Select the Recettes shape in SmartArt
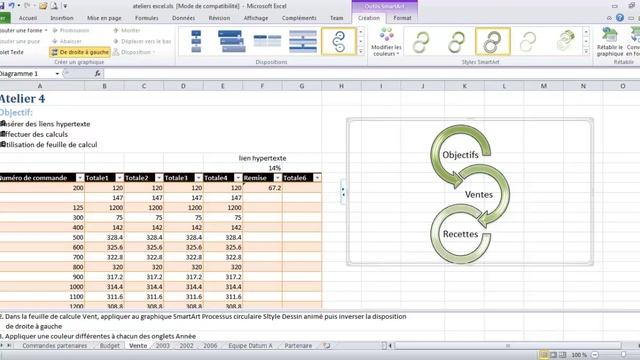Image resolution: width=640 pixels, height=360 pixels. coord(460,234)
